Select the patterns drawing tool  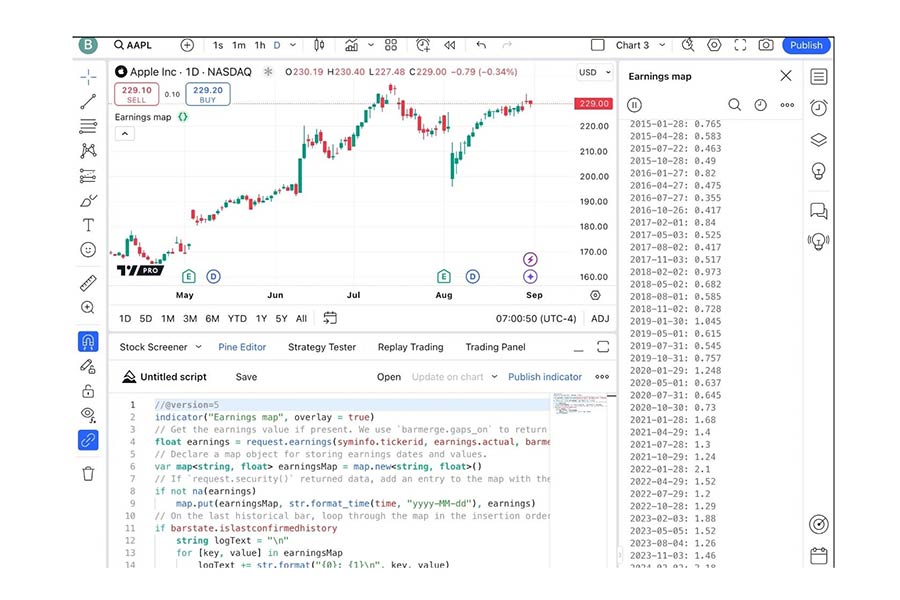[88, 150]
